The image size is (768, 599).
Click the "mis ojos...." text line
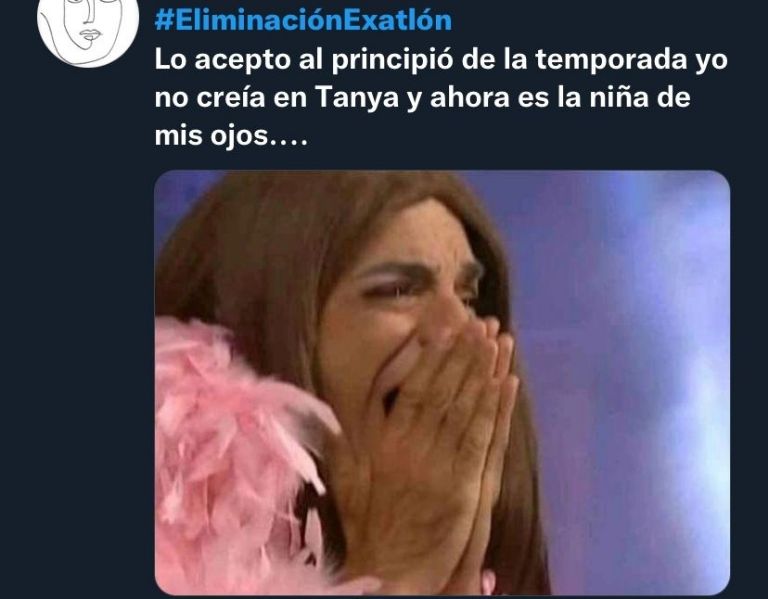click(231, 136)
